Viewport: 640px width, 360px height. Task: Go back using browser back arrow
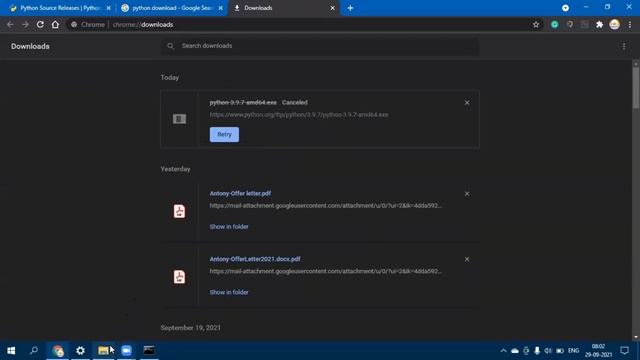[10, 24]
